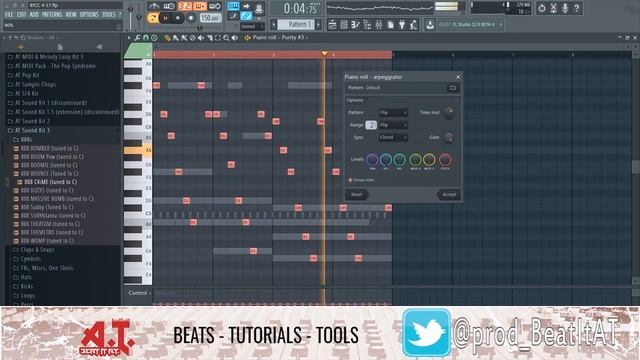Image resolution: width=640 pixels, height=360 pixels.
Task: Pause playback with the pause button
Action: pos(165,18)
